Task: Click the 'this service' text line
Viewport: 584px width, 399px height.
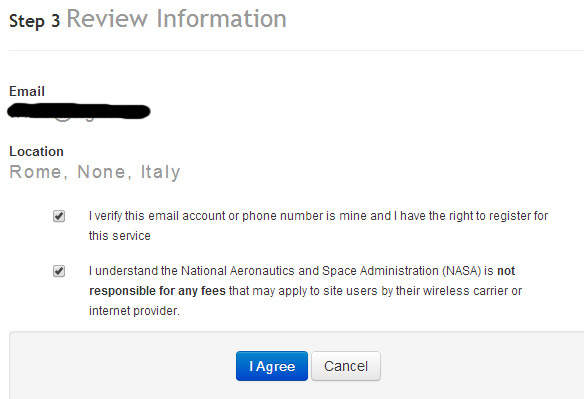Action: click(x=120, y=236)
